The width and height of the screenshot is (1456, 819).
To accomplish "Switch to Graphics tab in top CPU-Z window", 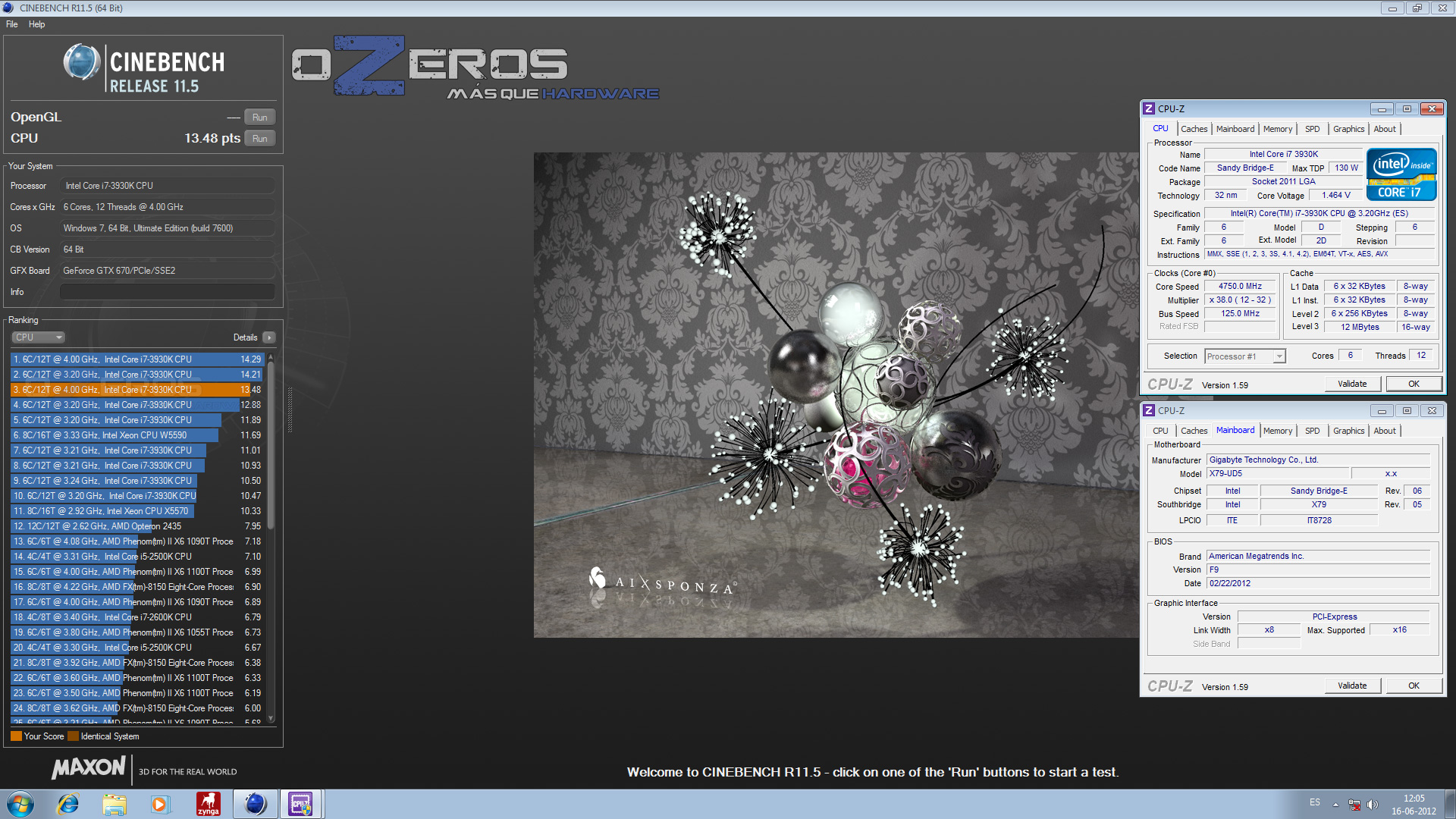I will tap(1348, 129).
